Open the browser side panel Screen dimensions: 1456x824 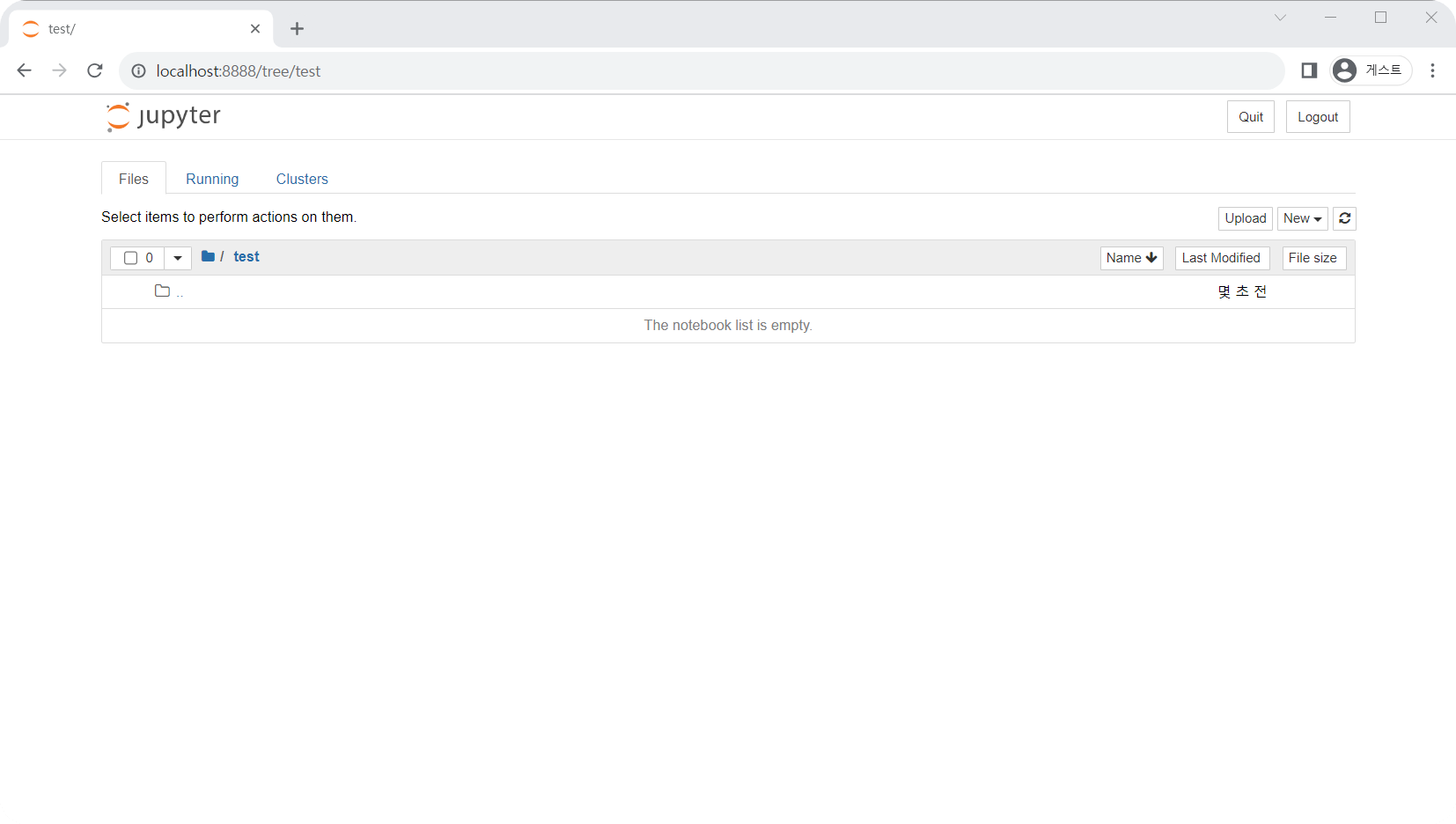(x=1309, y=70)
